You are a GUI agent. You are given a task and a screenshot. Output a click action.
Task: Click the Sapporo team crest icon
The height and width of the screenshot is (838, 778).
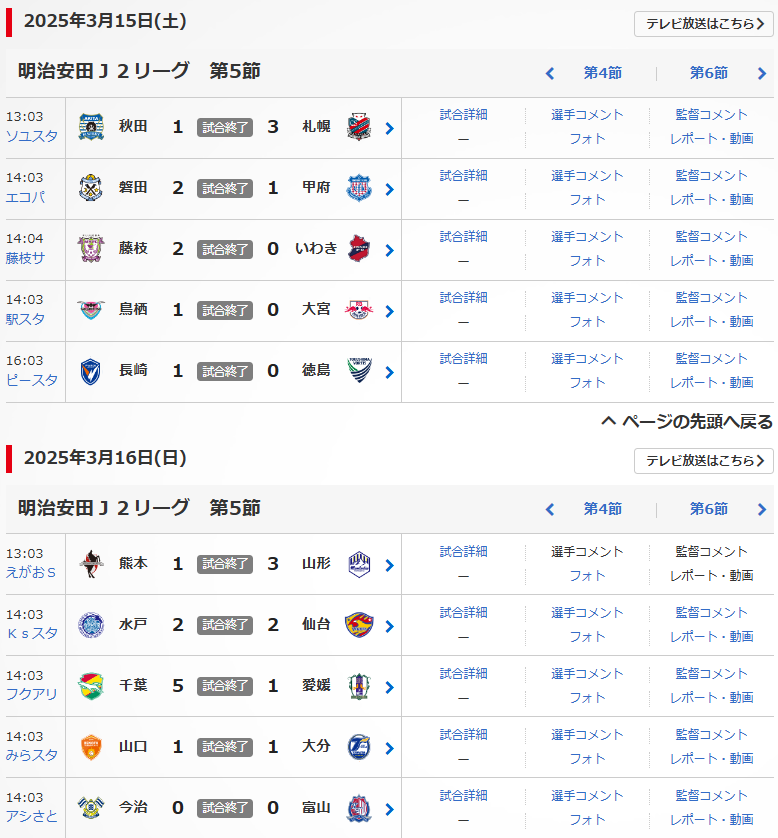358,127
